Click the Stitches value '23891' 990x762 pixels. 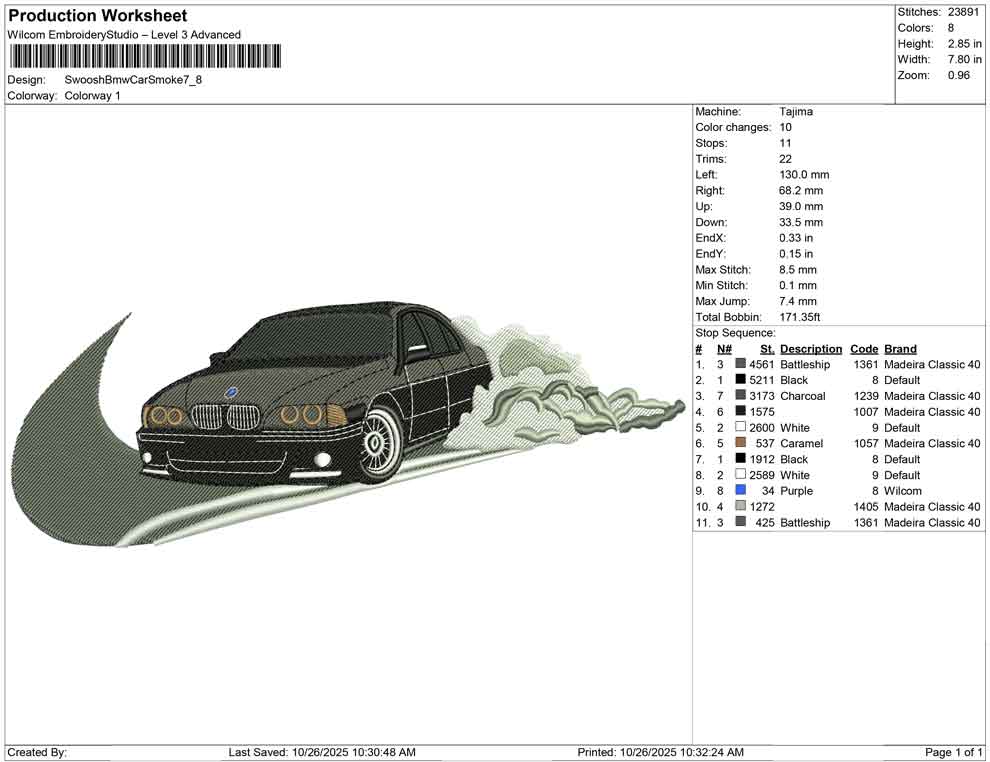(963, 12)
